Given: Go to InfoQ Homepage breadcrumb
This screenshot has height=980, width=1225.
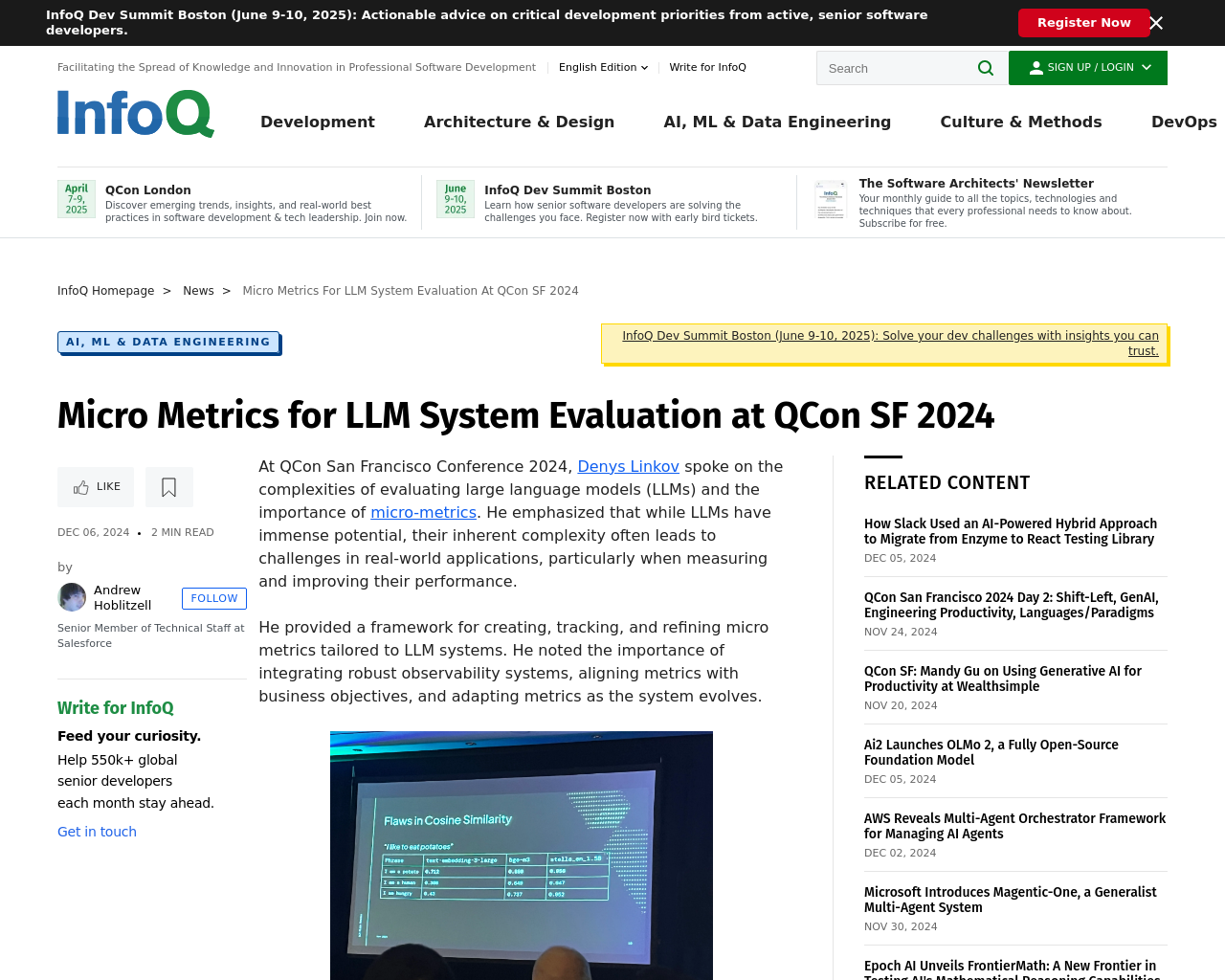Looking at the screenshot, I should coord(105,291).
